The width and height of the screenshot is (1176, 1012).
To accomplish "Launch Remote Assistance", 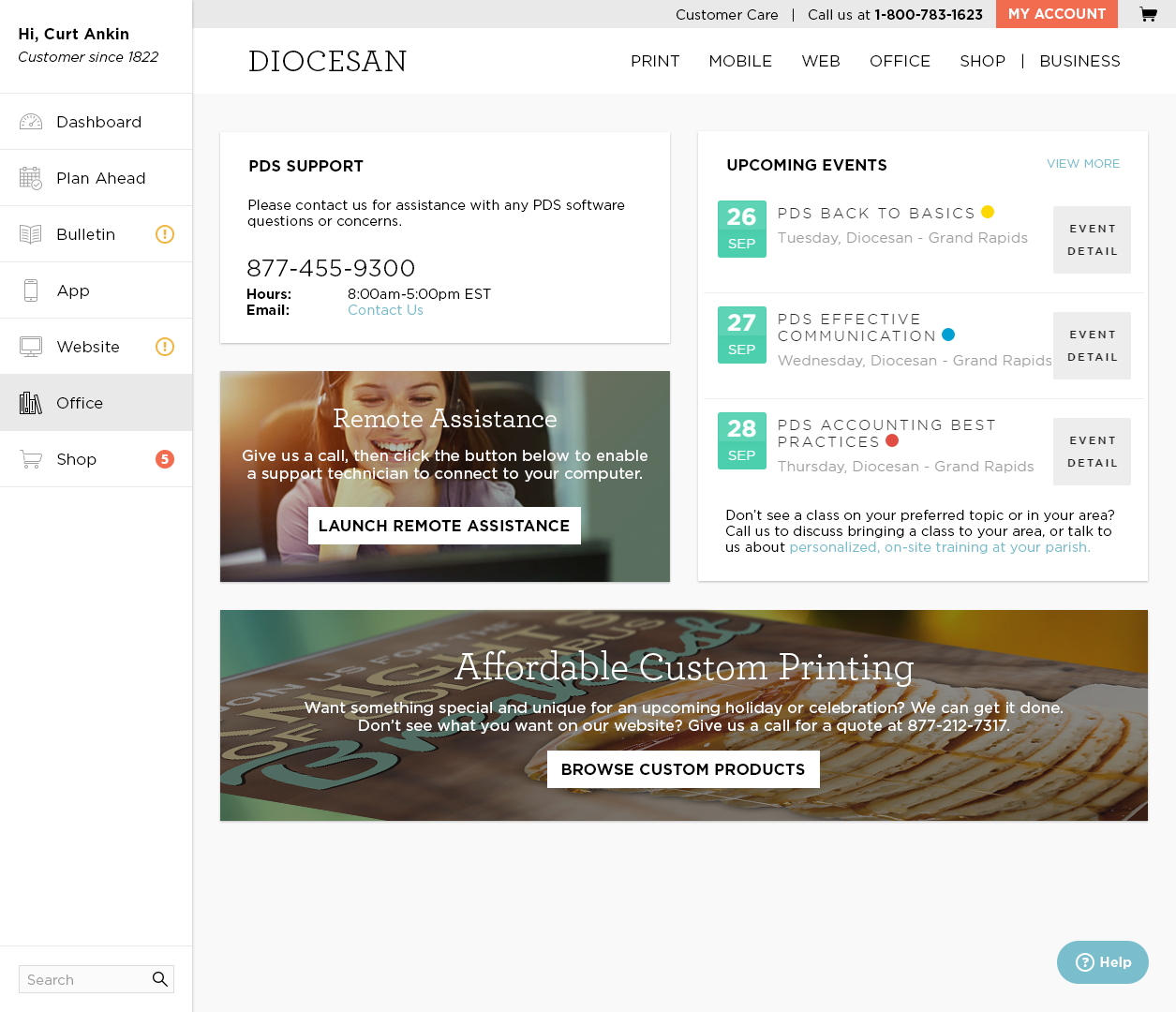I will [444, 526].
